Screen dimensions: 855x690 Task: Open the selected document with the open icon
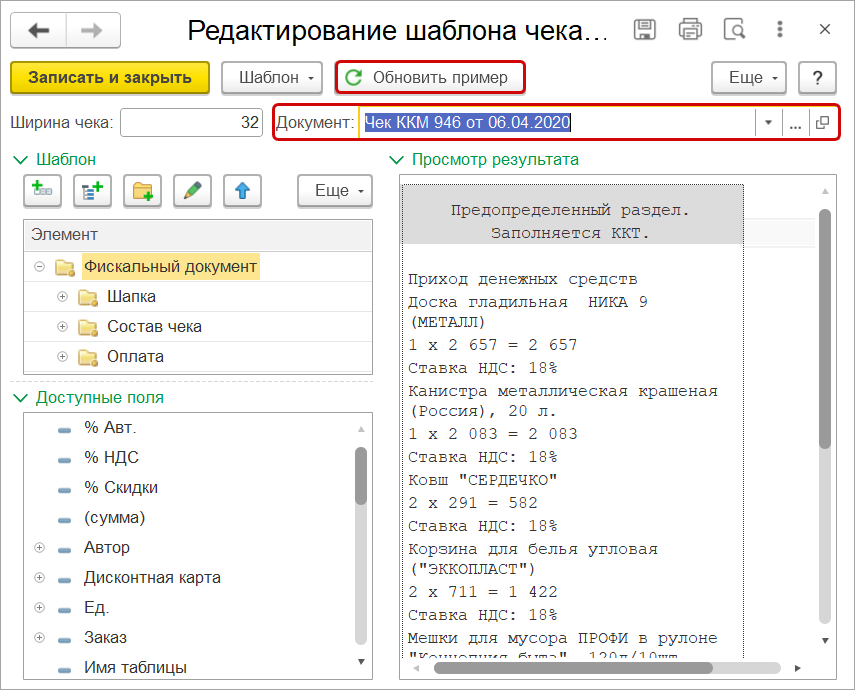pos(822,122)
